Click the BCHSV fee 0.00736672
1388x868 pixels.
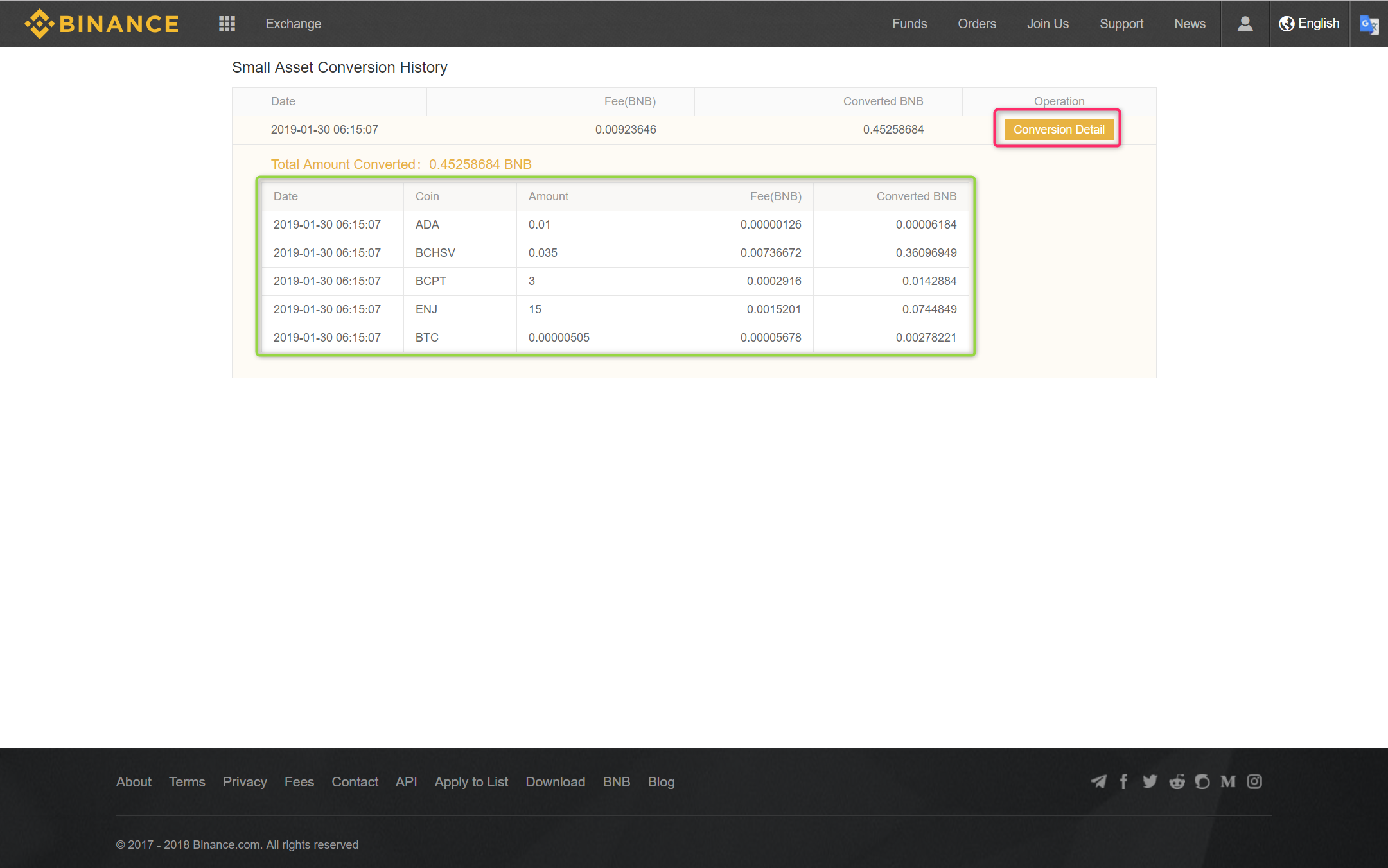[771, 253]
